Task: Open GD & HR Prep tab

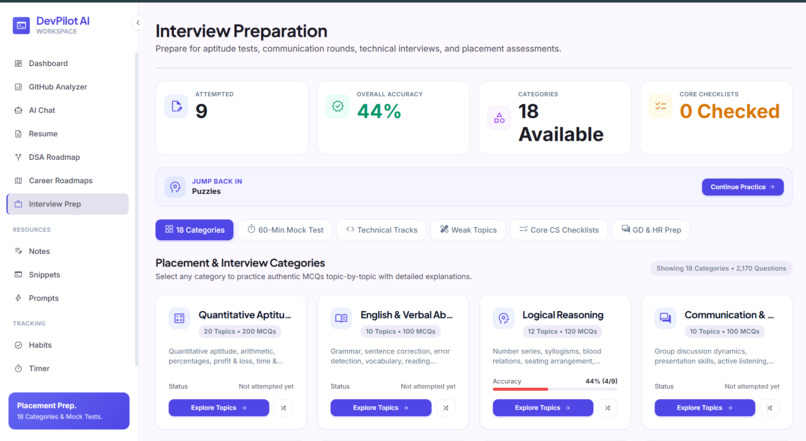Action: coord(651,230)
